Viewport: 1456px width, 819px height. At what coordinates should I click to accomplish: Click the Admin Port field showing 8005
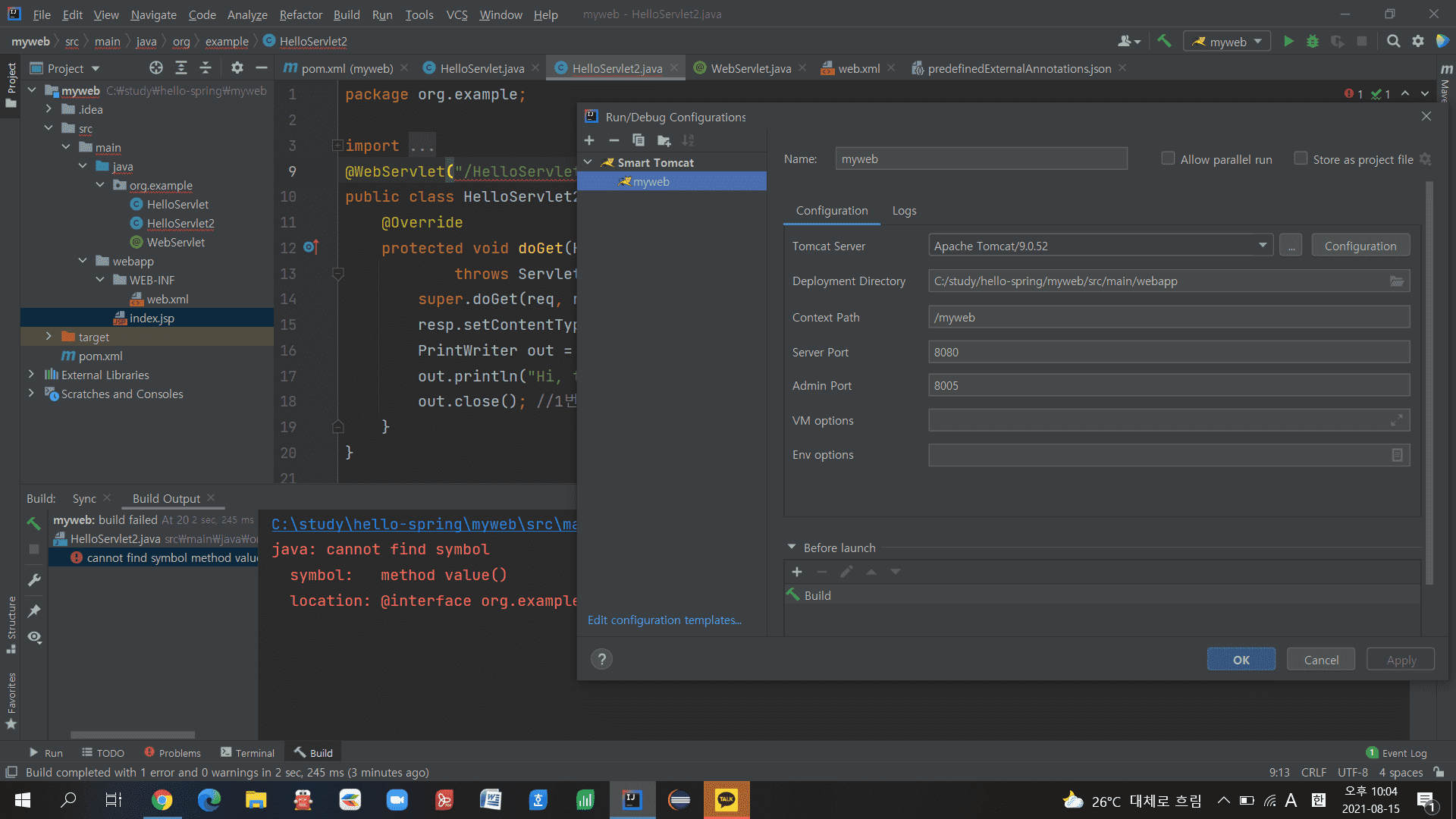1169,385
